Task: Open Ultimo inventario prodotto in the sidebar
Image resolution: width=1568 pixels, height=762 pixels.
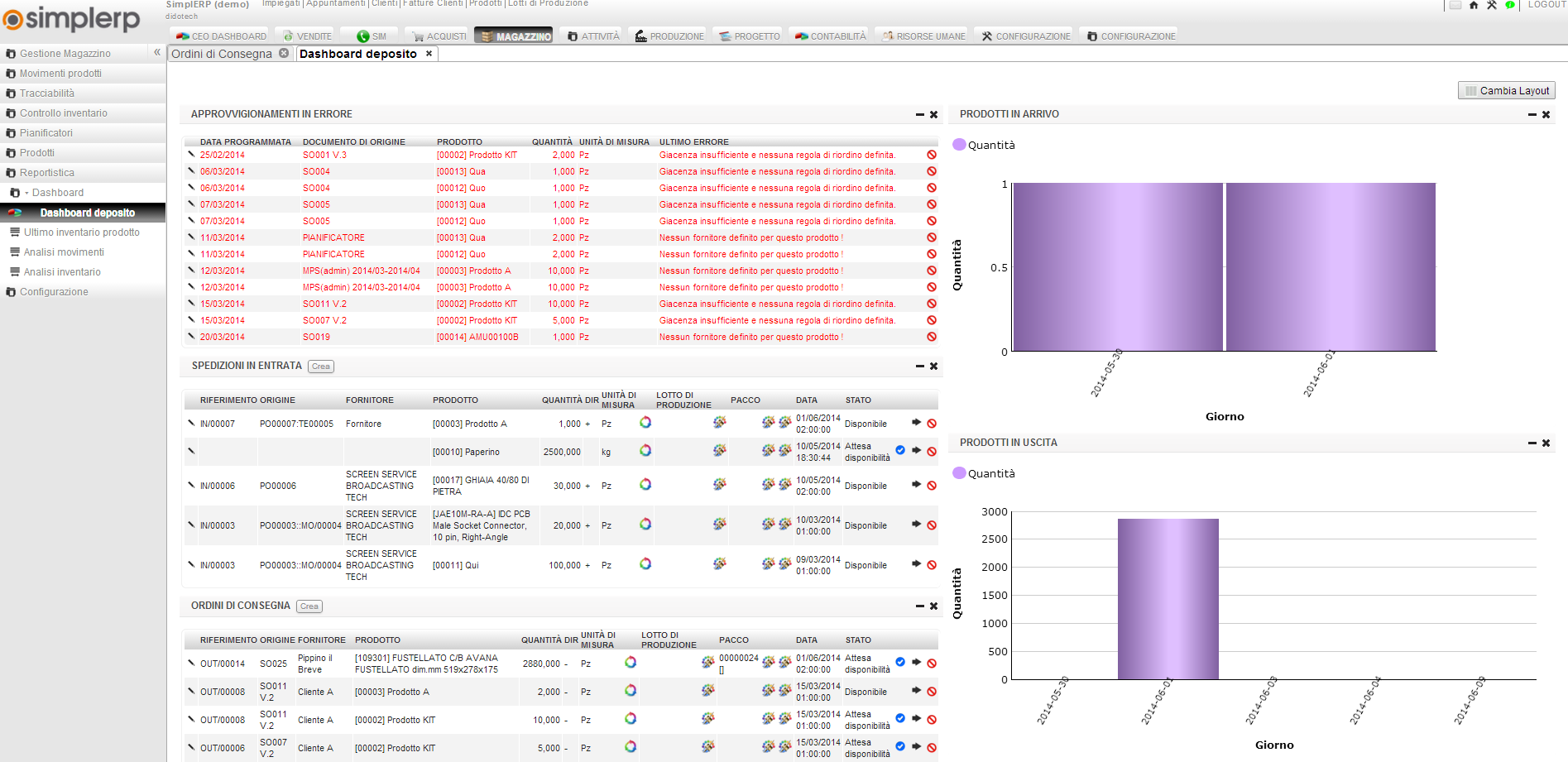Action: (83, 232)
